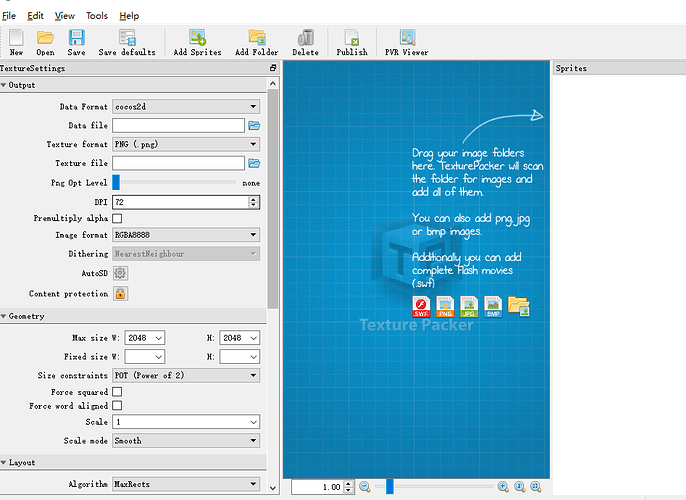This screenshot has width=686, height=500.
Task: Open AutoSD settings gear
Action: (120, 273)
